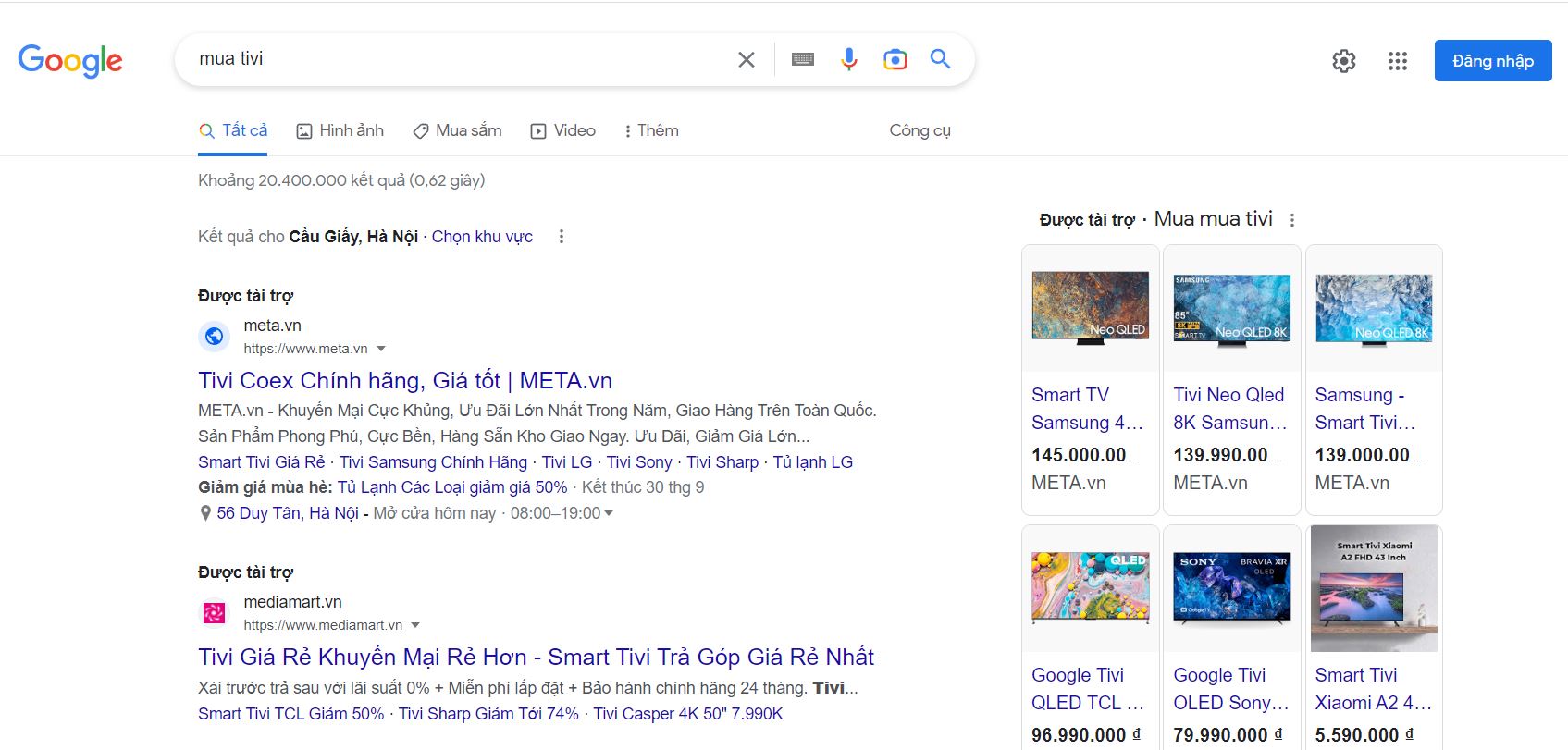Click the Google logo
This screenshot has width=1568, height=750.
70,60
